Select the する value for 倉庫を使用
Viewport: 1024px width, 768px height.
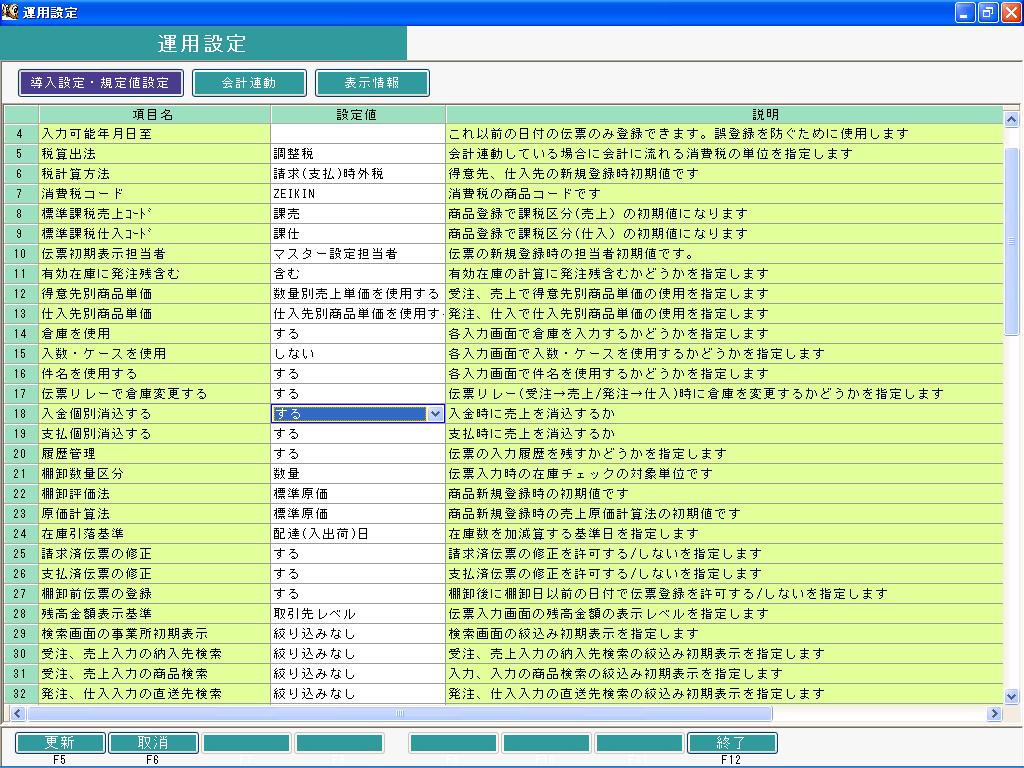358,334
